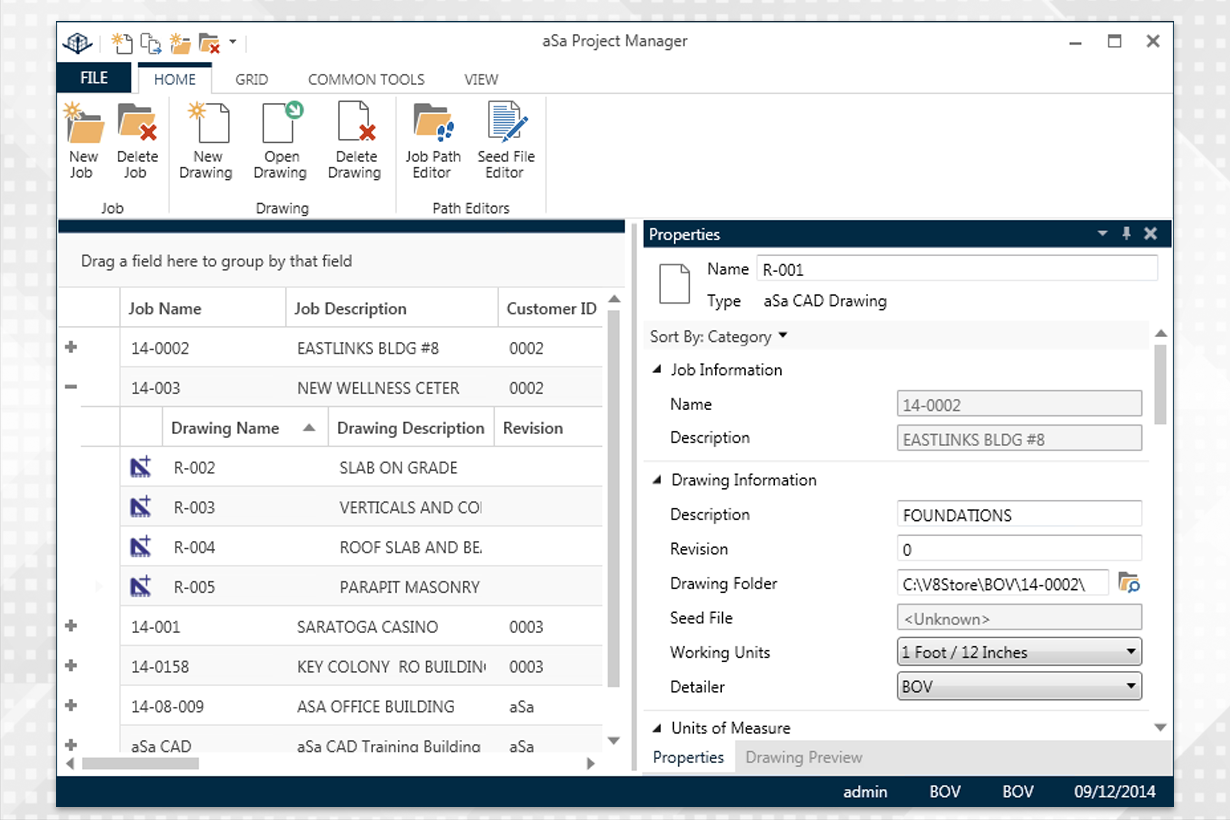Image resolution: width=1230 pixels, height=820 pixels.
Task: Sort by Drawing Description column header
Action: pos(411,428)
